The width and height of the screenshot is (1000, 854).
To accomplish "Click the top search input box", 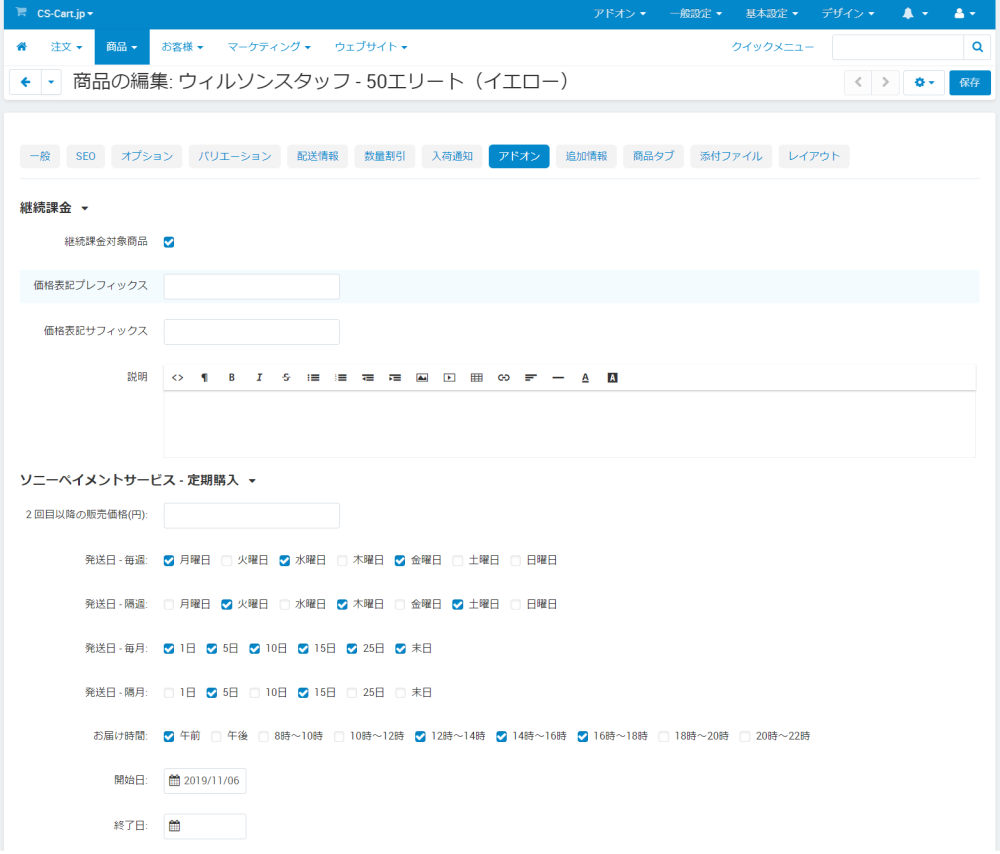I will click(x=898, y=47).
